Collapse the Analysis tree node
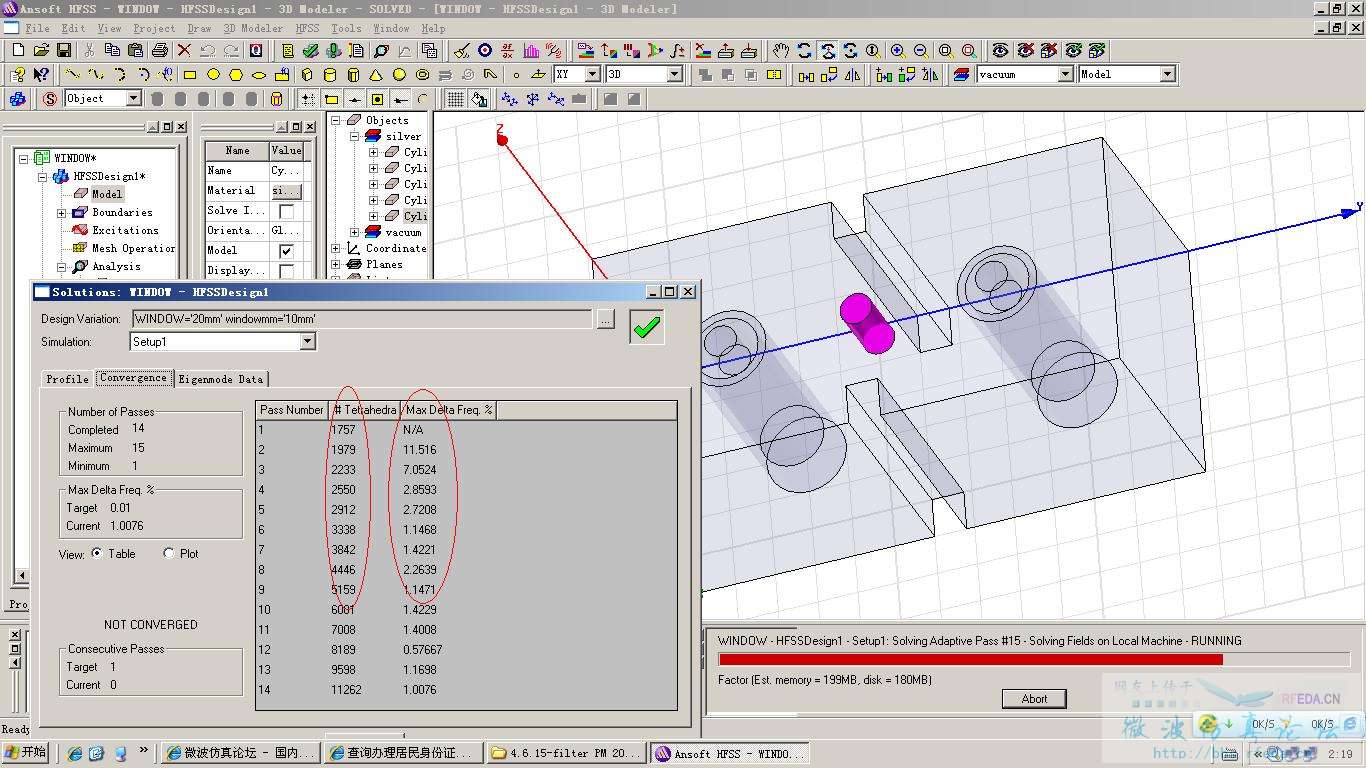The width and height of the screenshot is (1366, 768). 61,267
